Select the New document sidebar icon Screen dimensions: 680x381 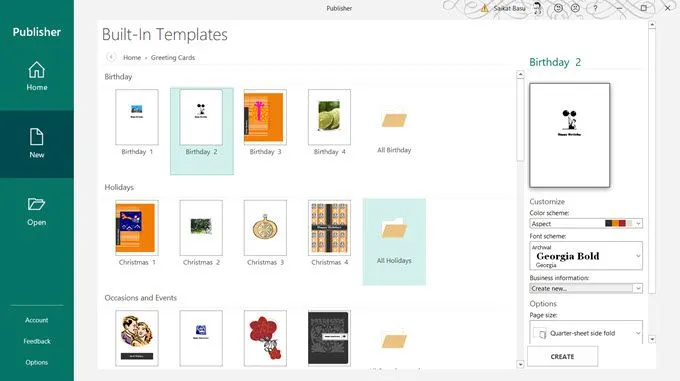(x=36, y=144)
